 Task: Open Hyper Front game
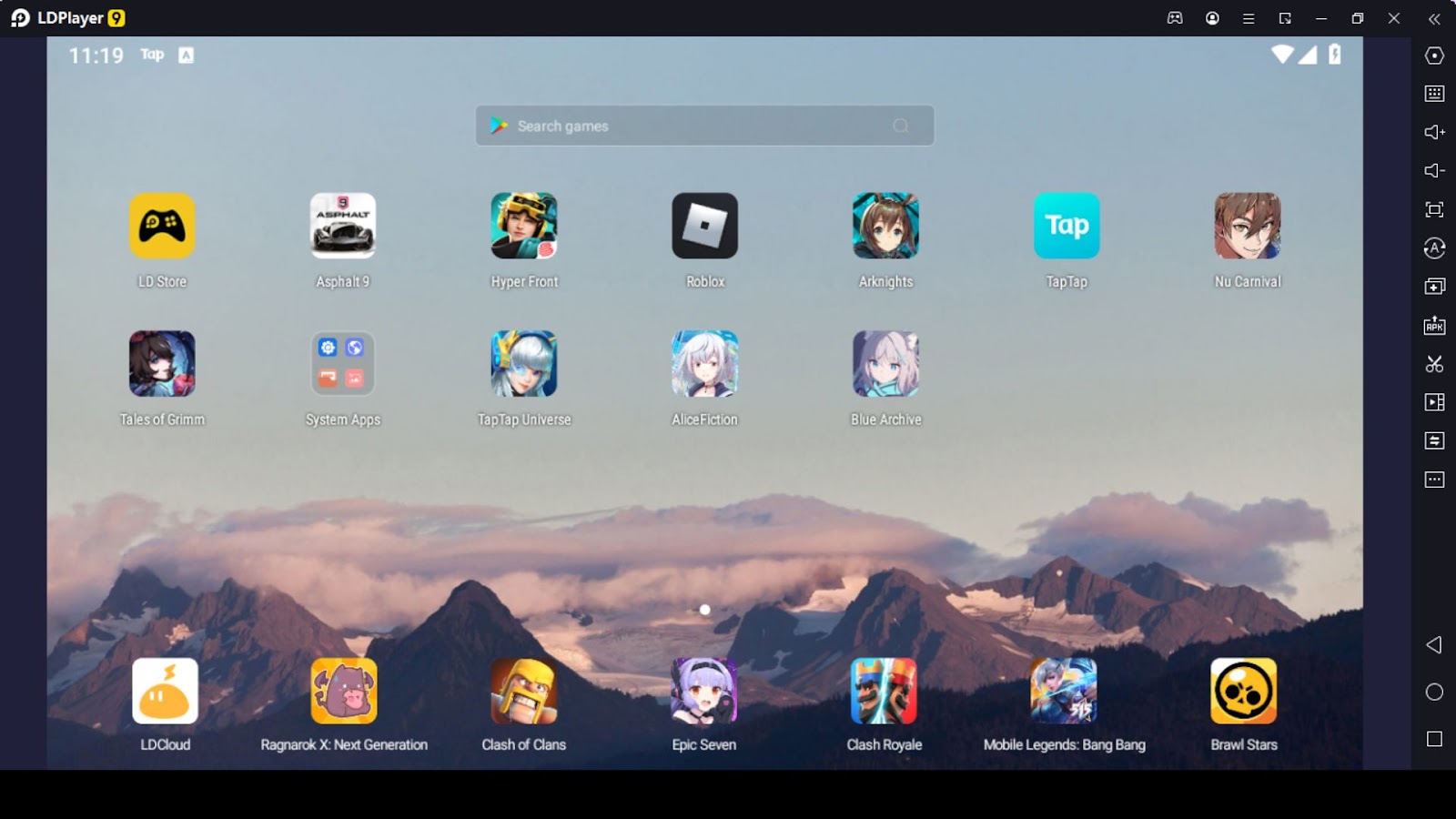[524, 226]
